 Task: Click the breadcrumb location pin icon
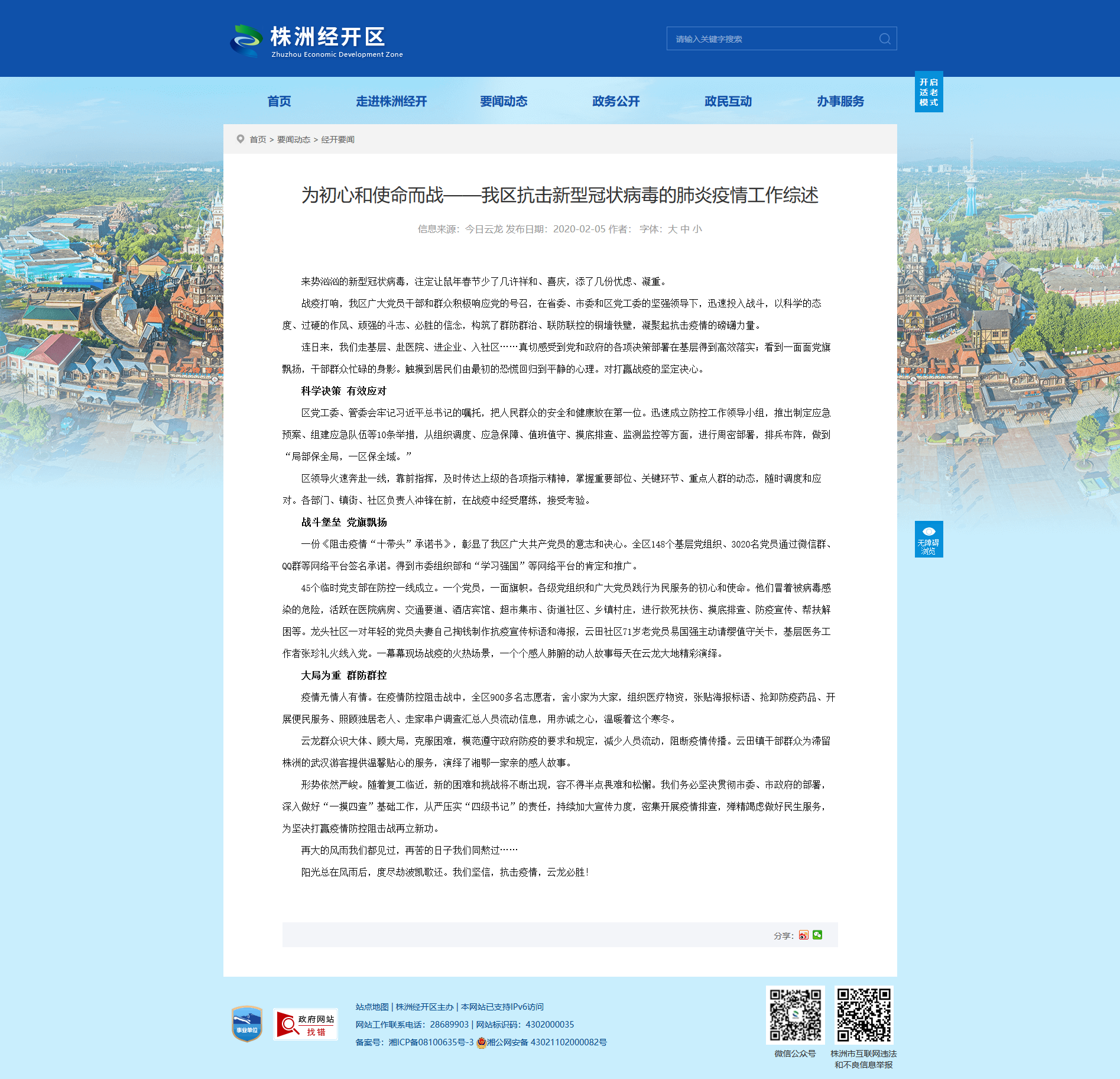coord(241,139)
